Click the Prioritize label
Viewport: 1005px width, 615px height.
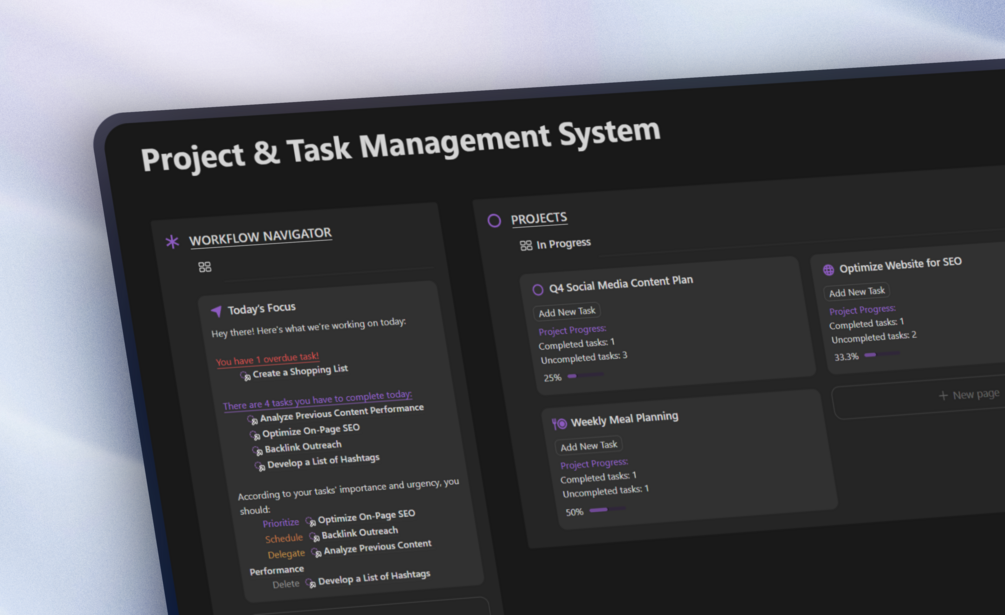[281, 523]
